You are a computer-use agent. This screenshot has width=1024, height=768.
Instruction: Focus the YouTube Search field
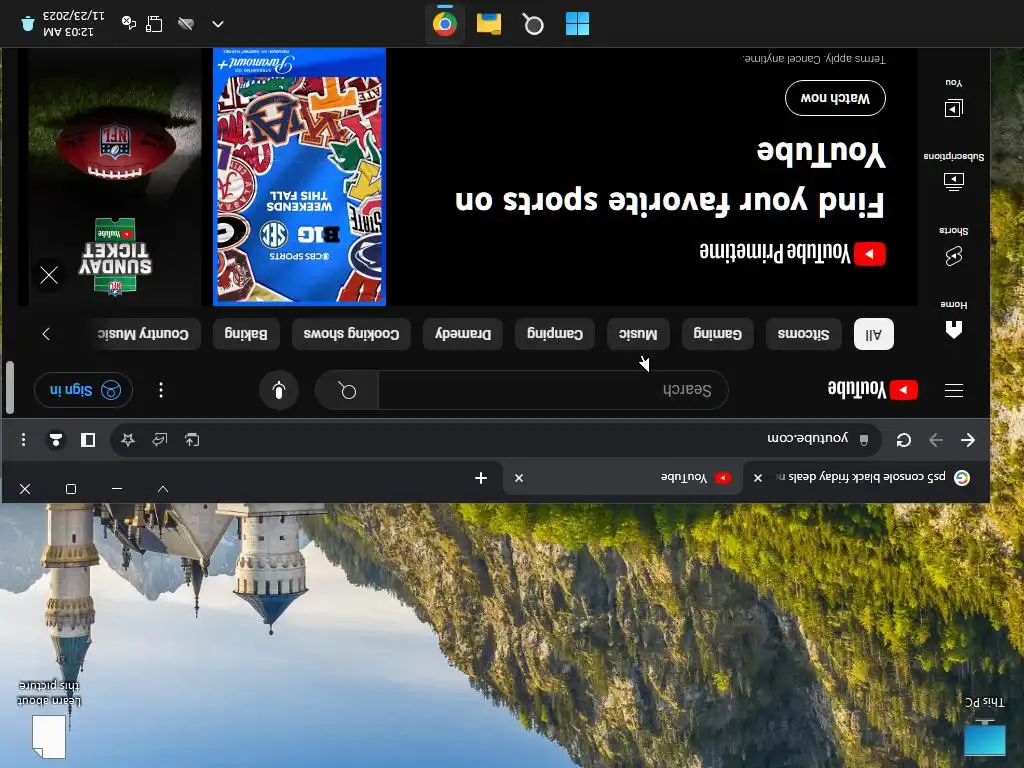[552, 391]
